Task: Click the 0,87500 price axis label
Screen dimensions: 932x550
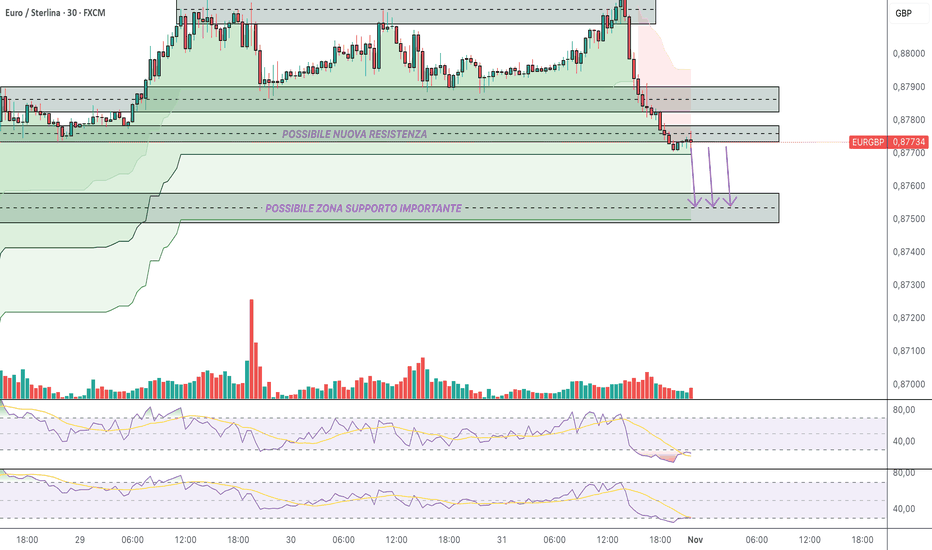Action: coord(909,219)
